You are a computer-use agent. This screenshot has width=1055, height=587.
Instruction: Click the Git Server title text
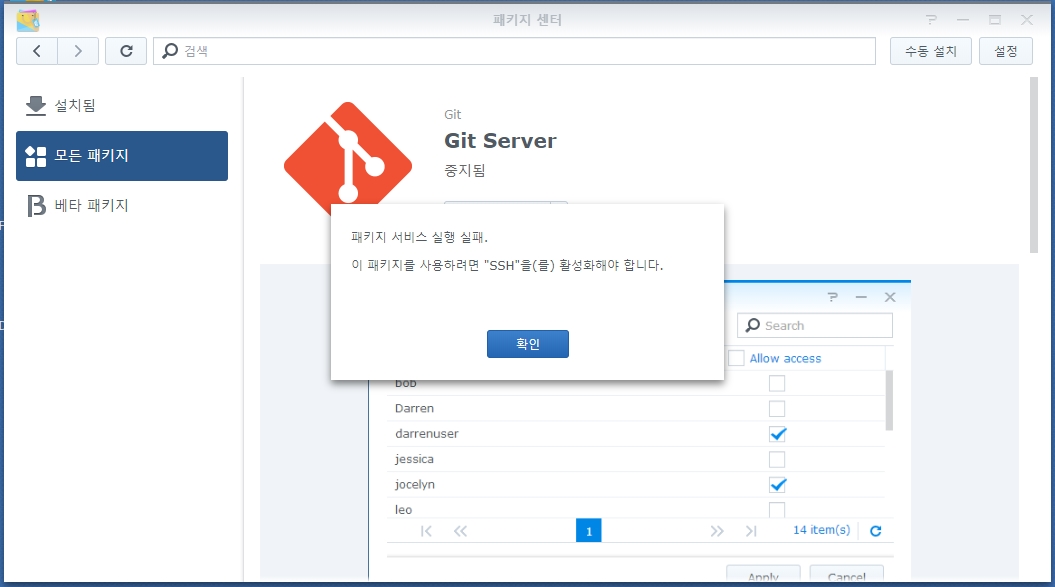click(500, 141)
